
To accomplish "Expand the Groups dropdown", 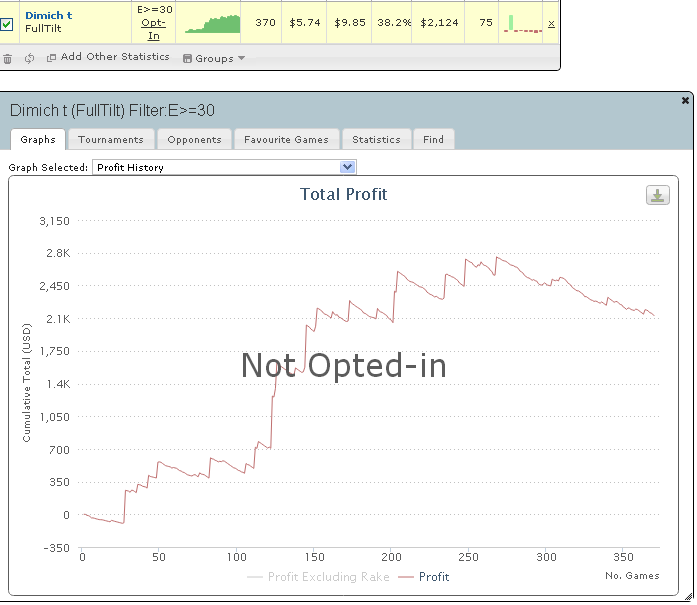I will click(214, 58).
